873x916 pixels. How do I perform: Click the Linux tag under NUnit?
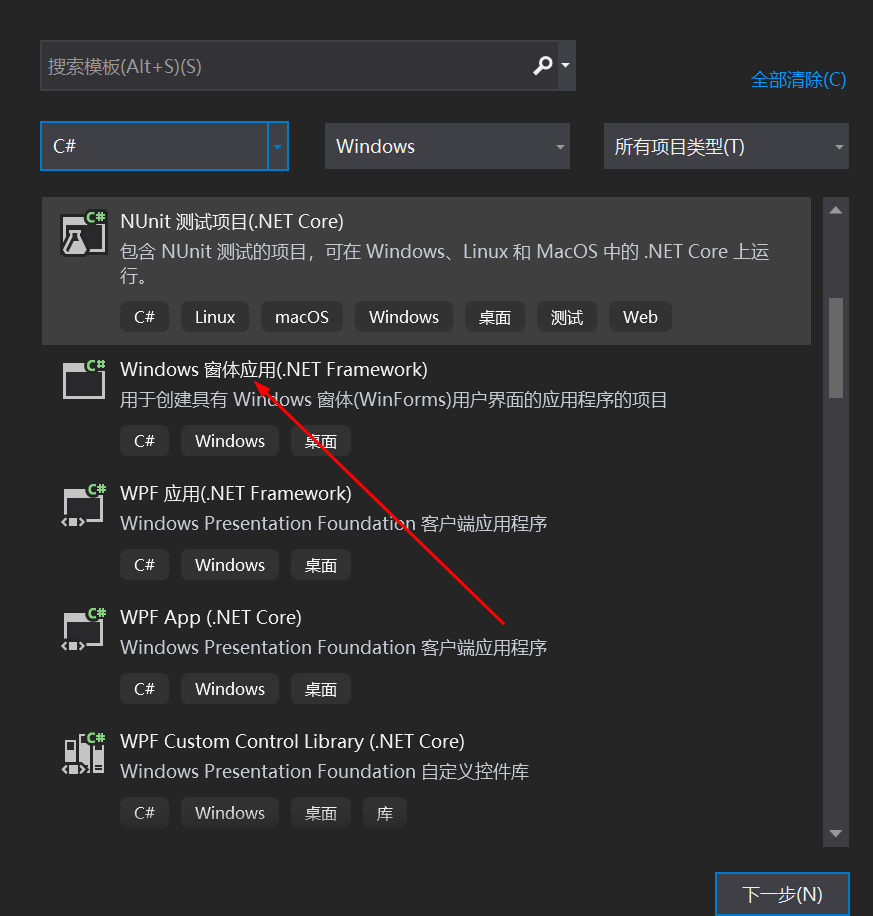(x=215, y=317)
